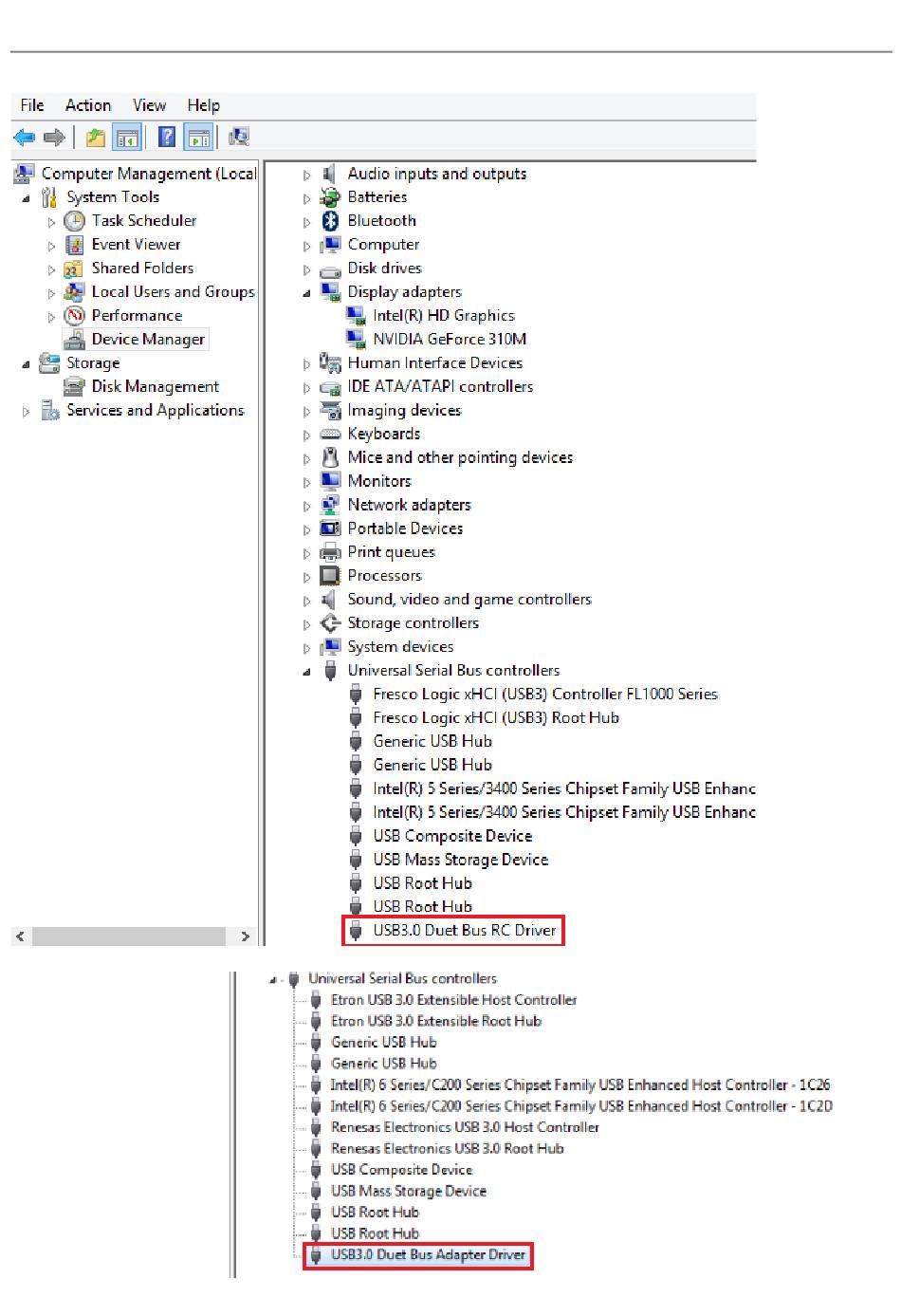901x1316 pixels.
Task: Click the Imaging devices camera icon
Action: pos(330,411)
